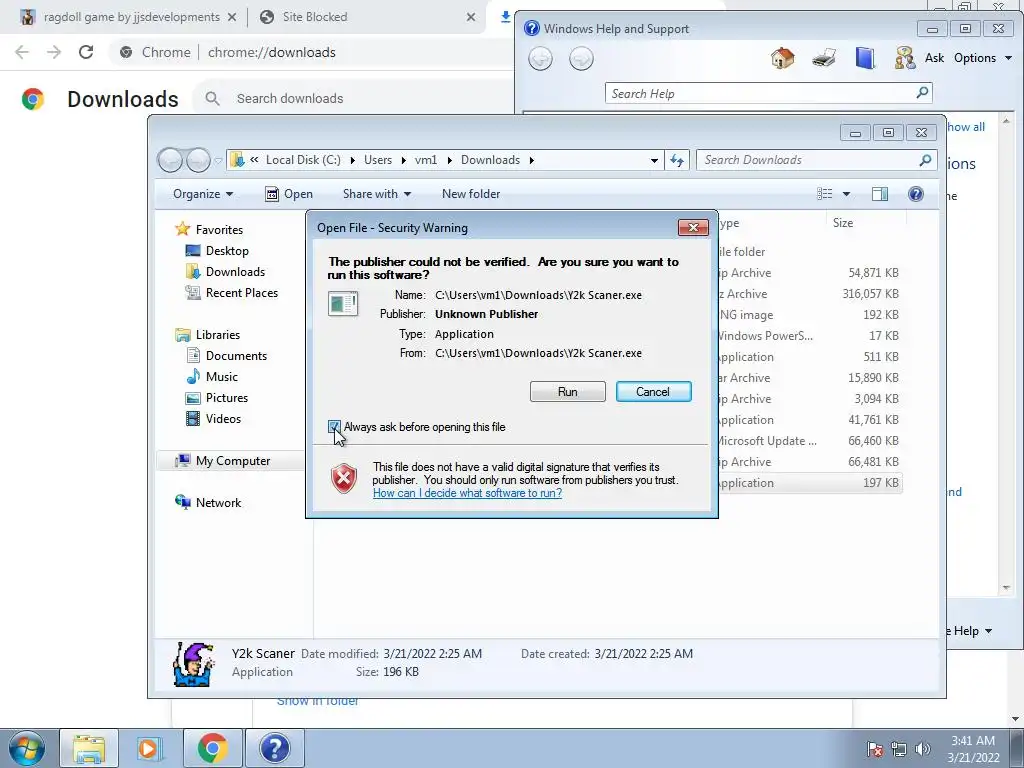
Task: Close the Site Blocked tab
Action: 471,17
